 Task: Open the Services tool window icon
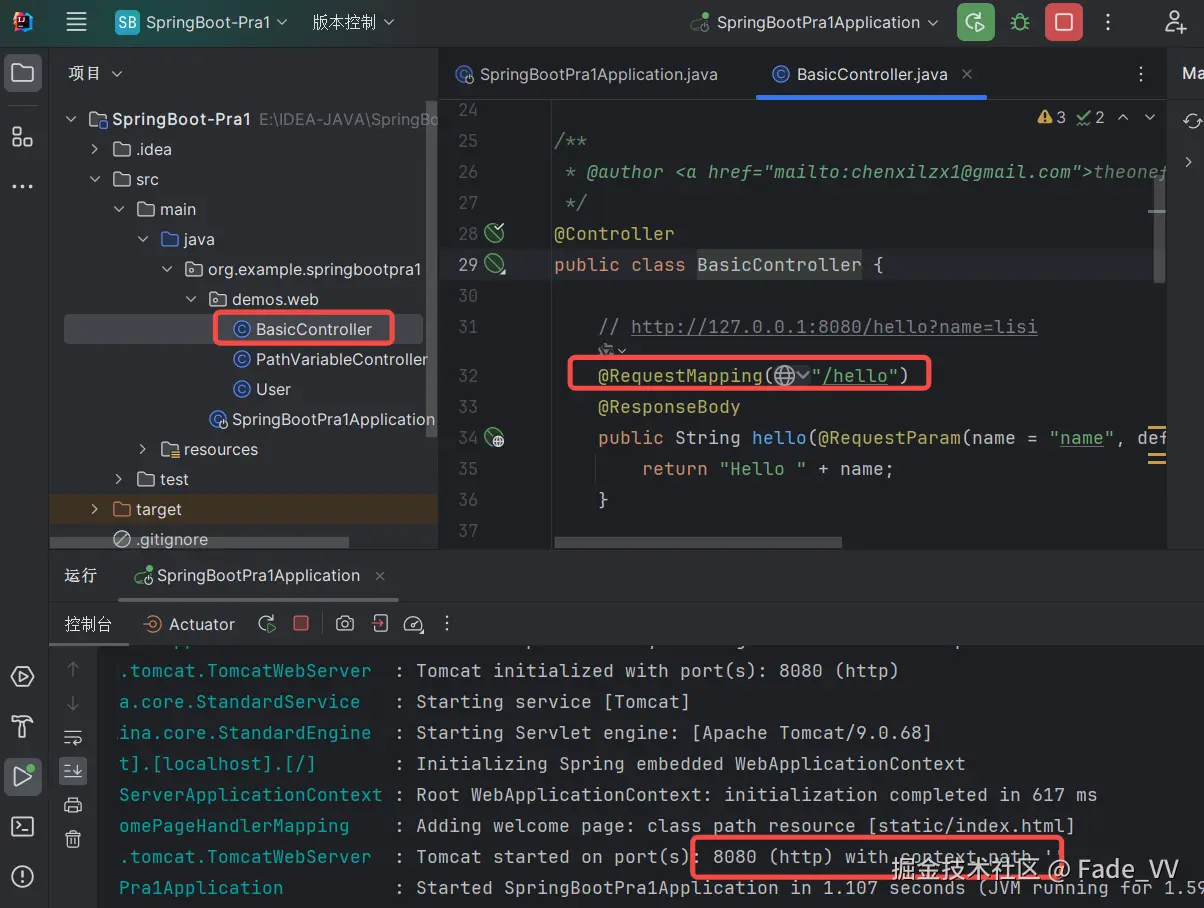(22, 677)
